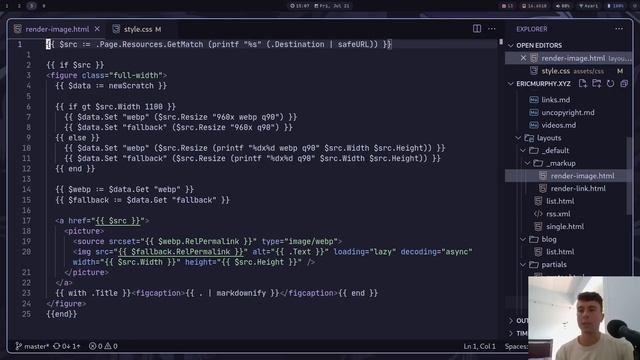
Task: Open list.html under _default folder
Action: tap(560, 201)
